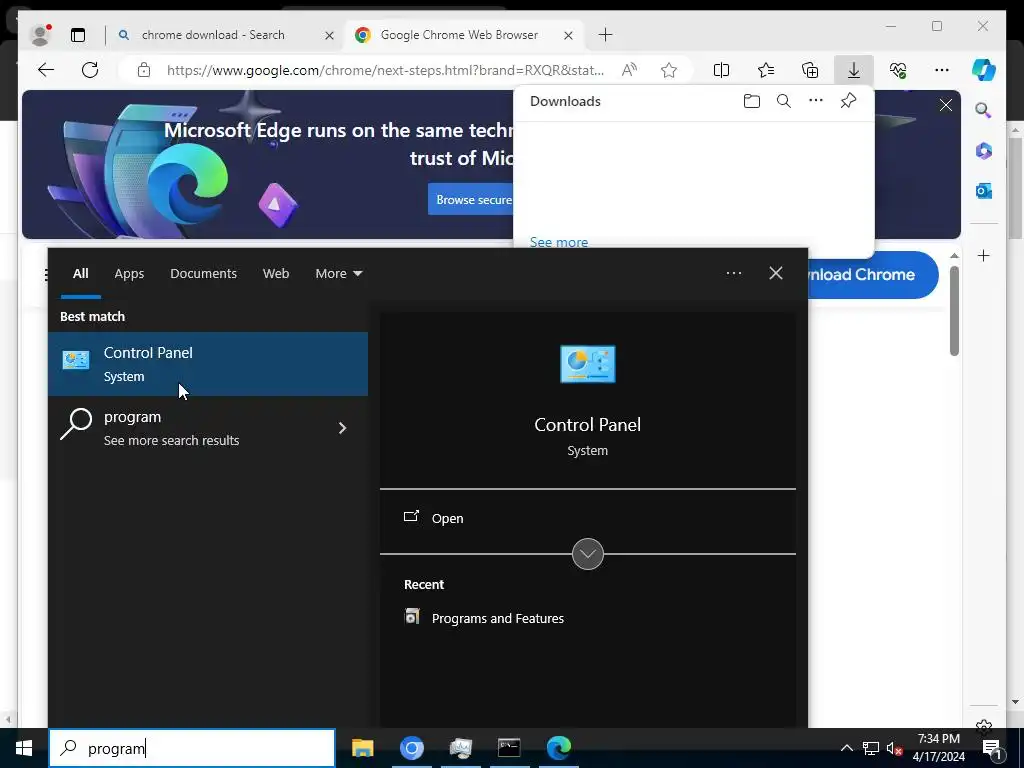
Task: Select the Documents search filter tab
Action: [203, 274]
